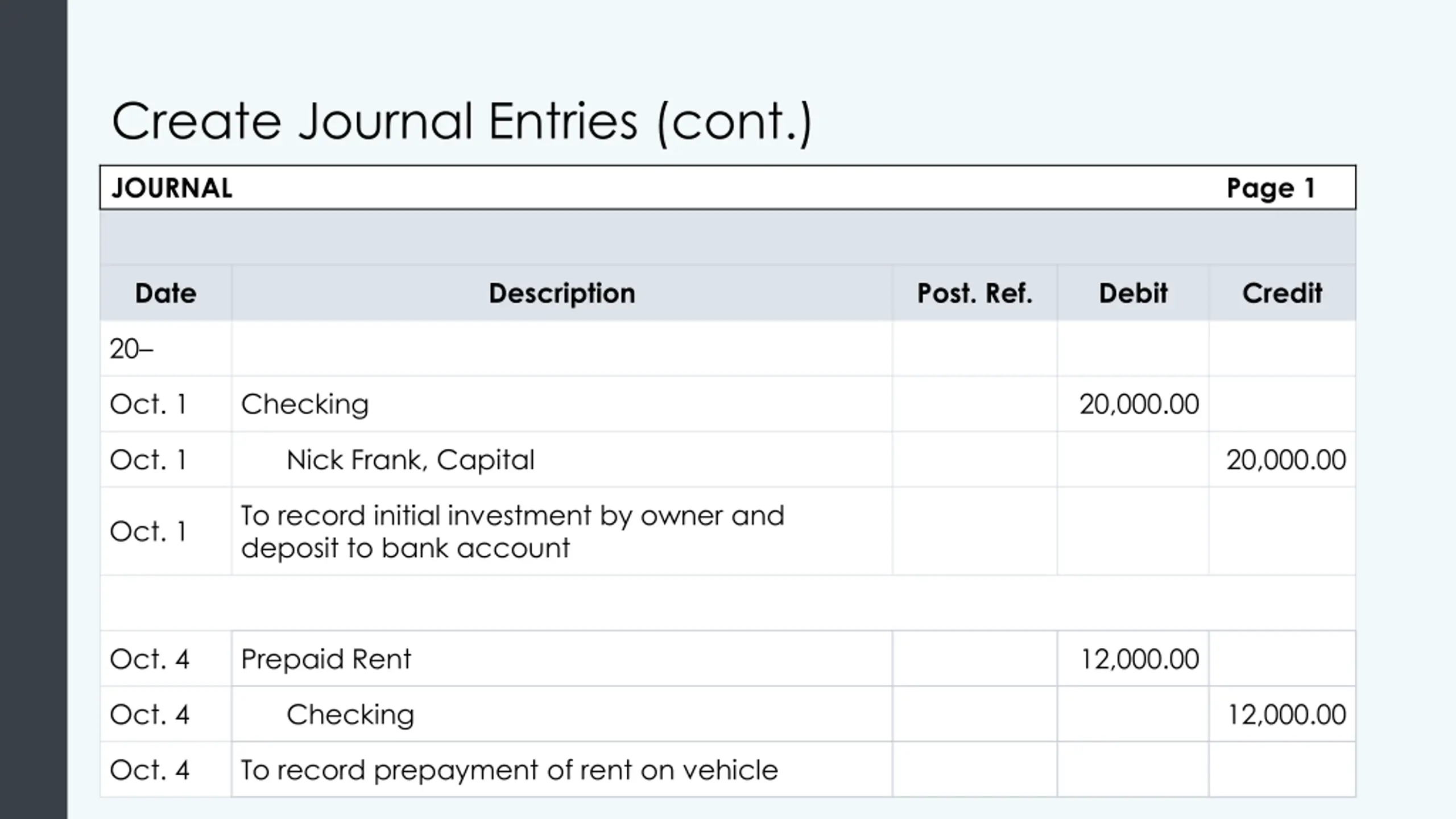1456x819 pixels.
Task: Click the 'To record initial investment' explanation
Action: (512, 532)
